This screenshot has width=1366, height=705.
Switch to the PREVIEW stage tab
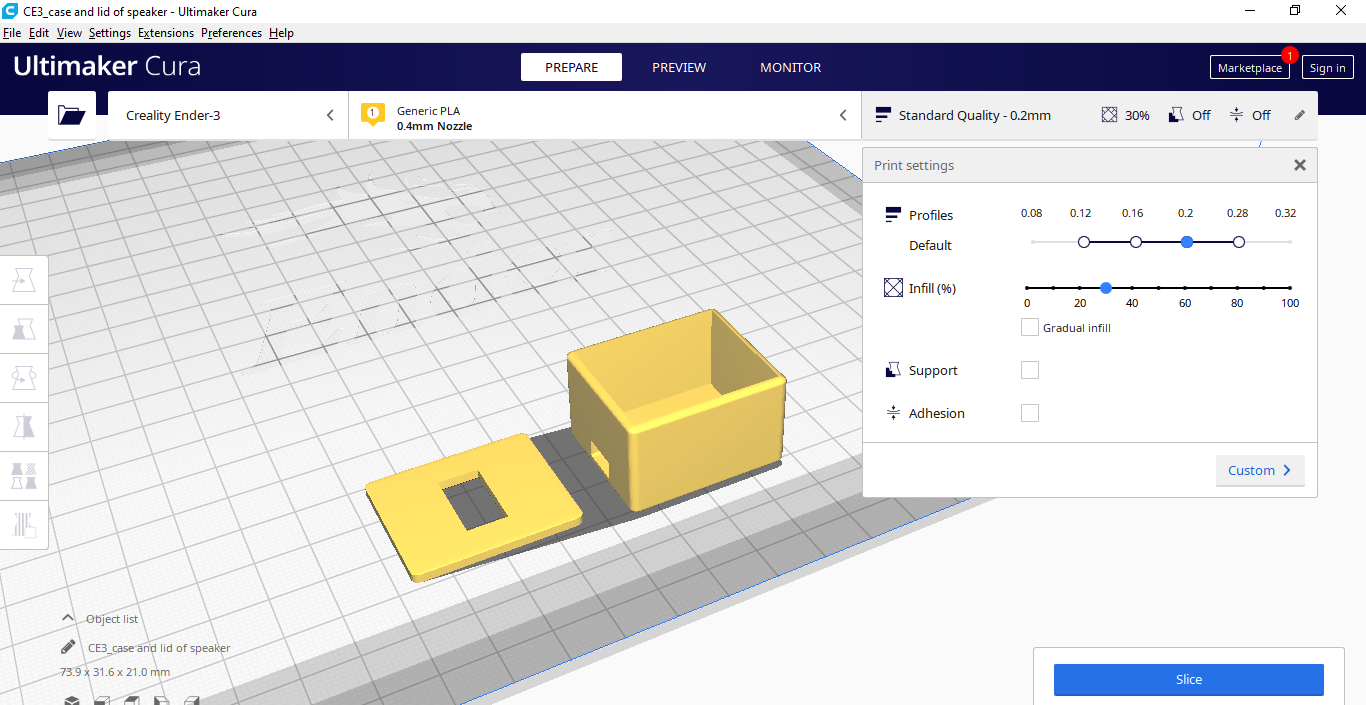(679, 67)
